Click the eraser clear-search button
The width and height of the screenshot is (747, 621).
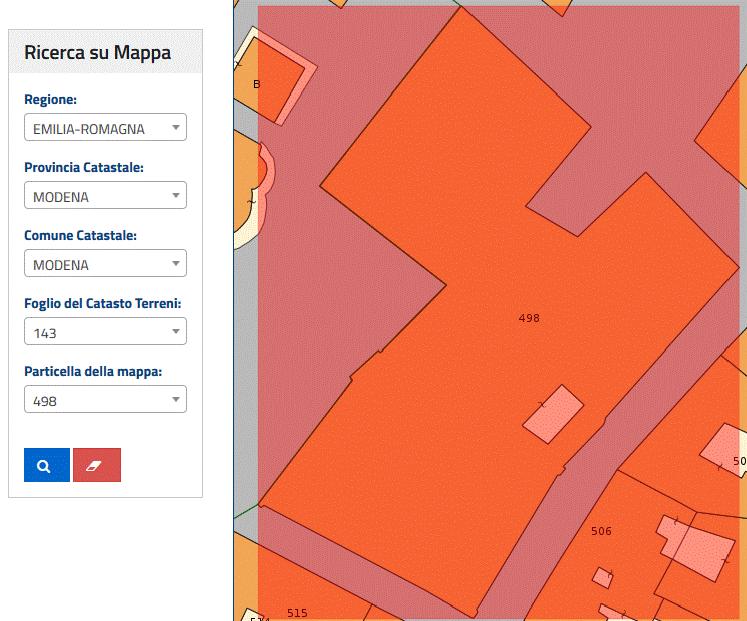[x=97, y=465]
